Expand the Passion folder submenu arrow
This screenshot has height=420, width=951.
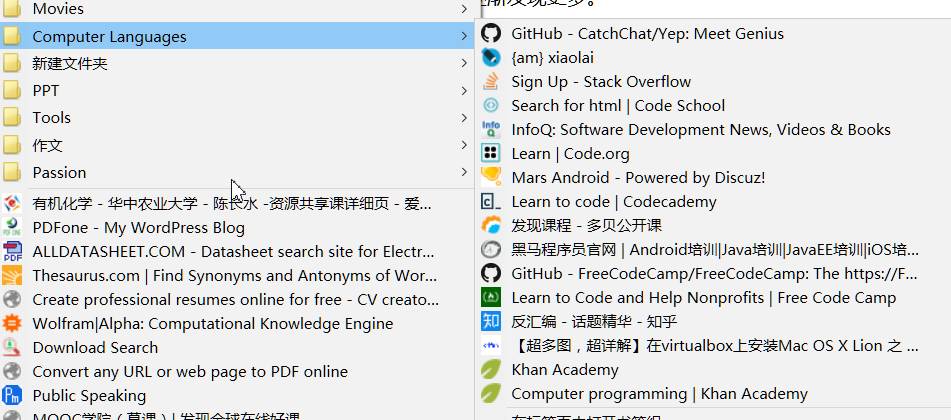[x=464, y=172]
